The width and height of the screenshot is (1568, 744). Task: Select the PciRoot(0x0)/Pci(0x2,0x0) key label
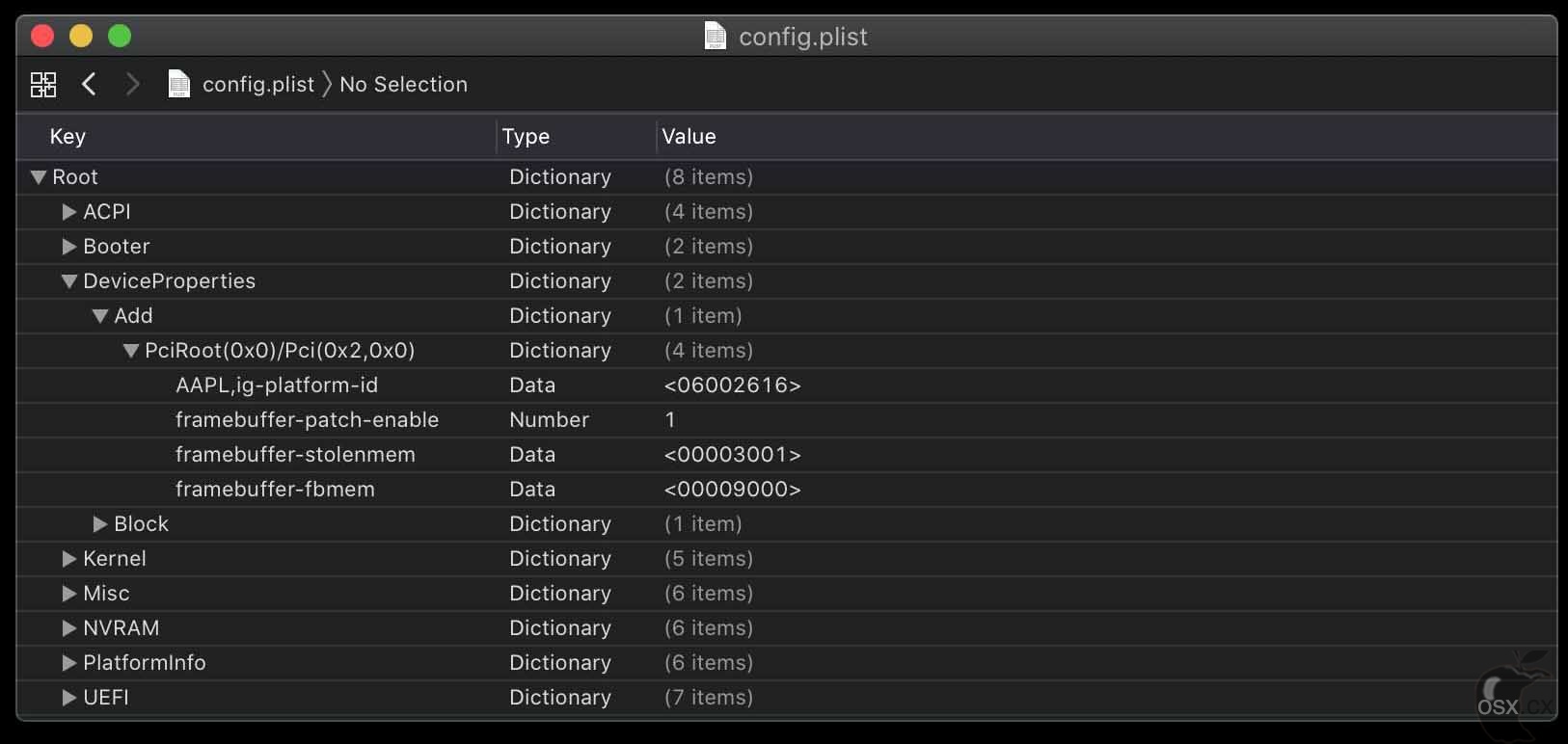[280, 351]
